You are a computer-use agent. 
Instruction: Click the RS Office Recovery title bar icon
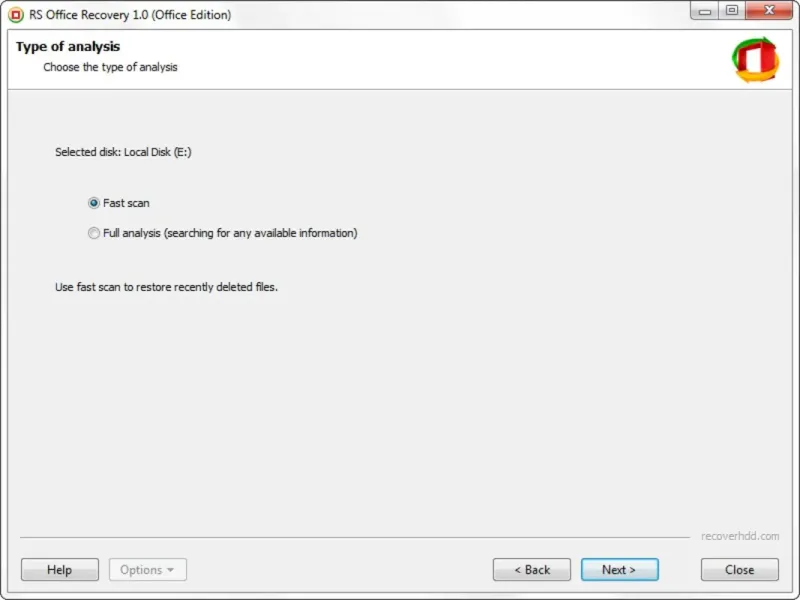[x=15, y=15]
